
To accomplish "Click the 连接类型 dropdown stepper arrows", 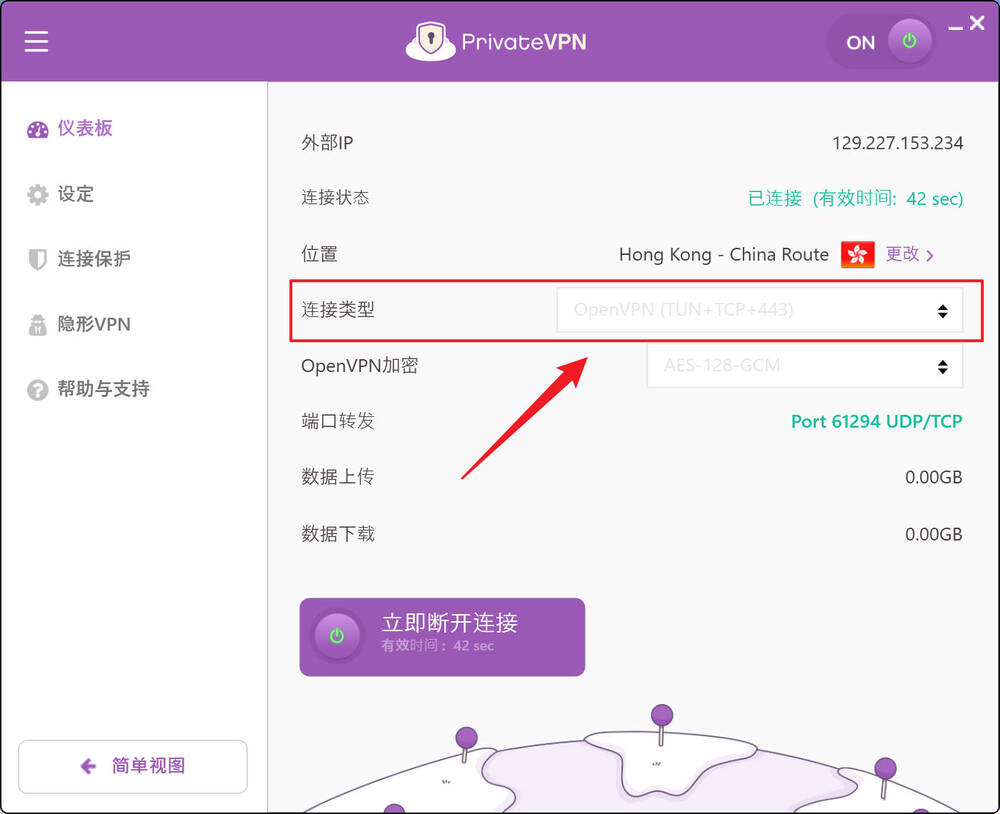I will 943,311.
